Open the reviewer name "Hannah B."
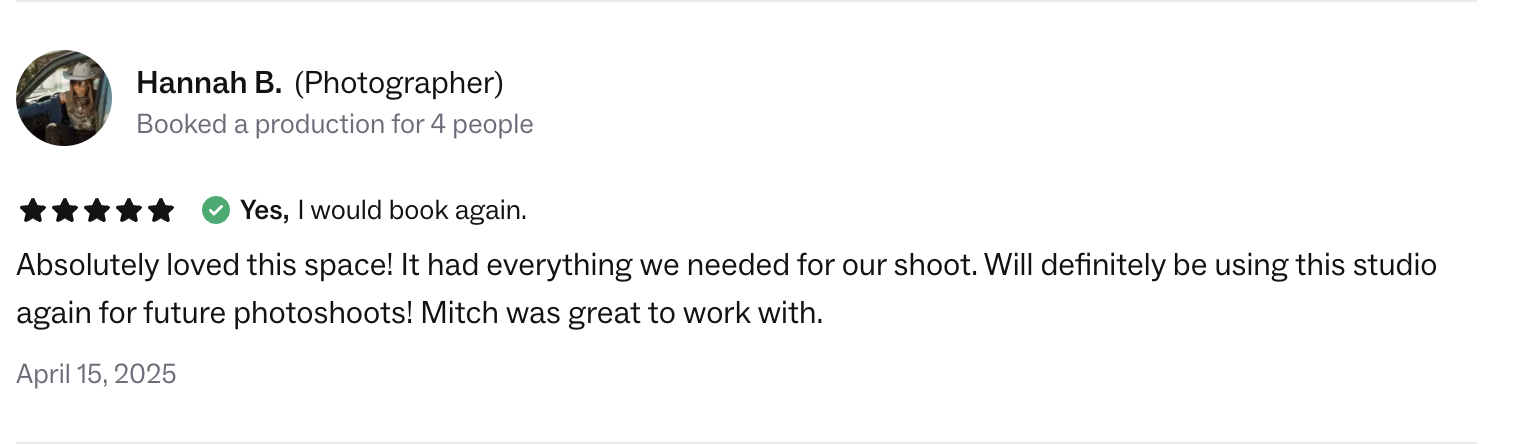 209,83
